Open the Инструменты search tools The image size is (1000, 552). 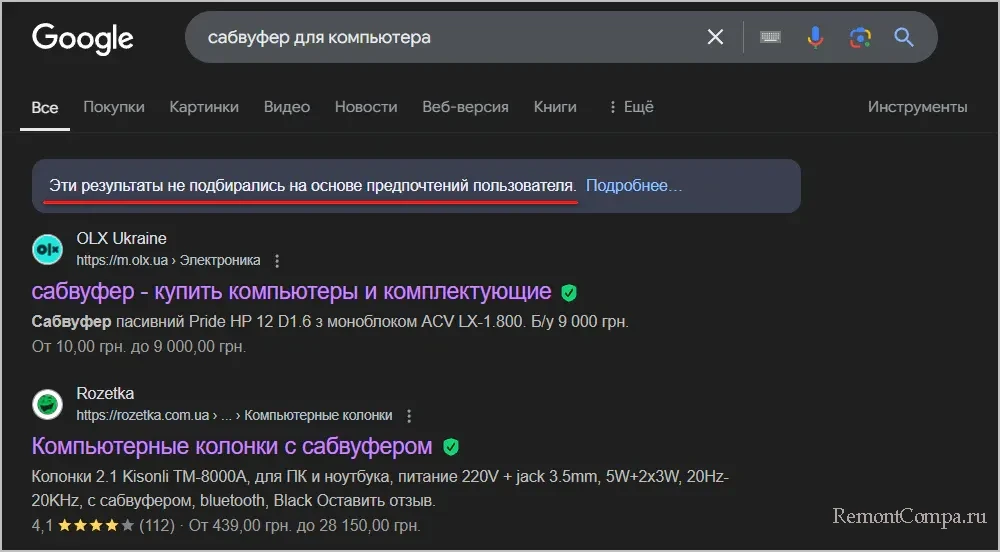click(917, 107)
